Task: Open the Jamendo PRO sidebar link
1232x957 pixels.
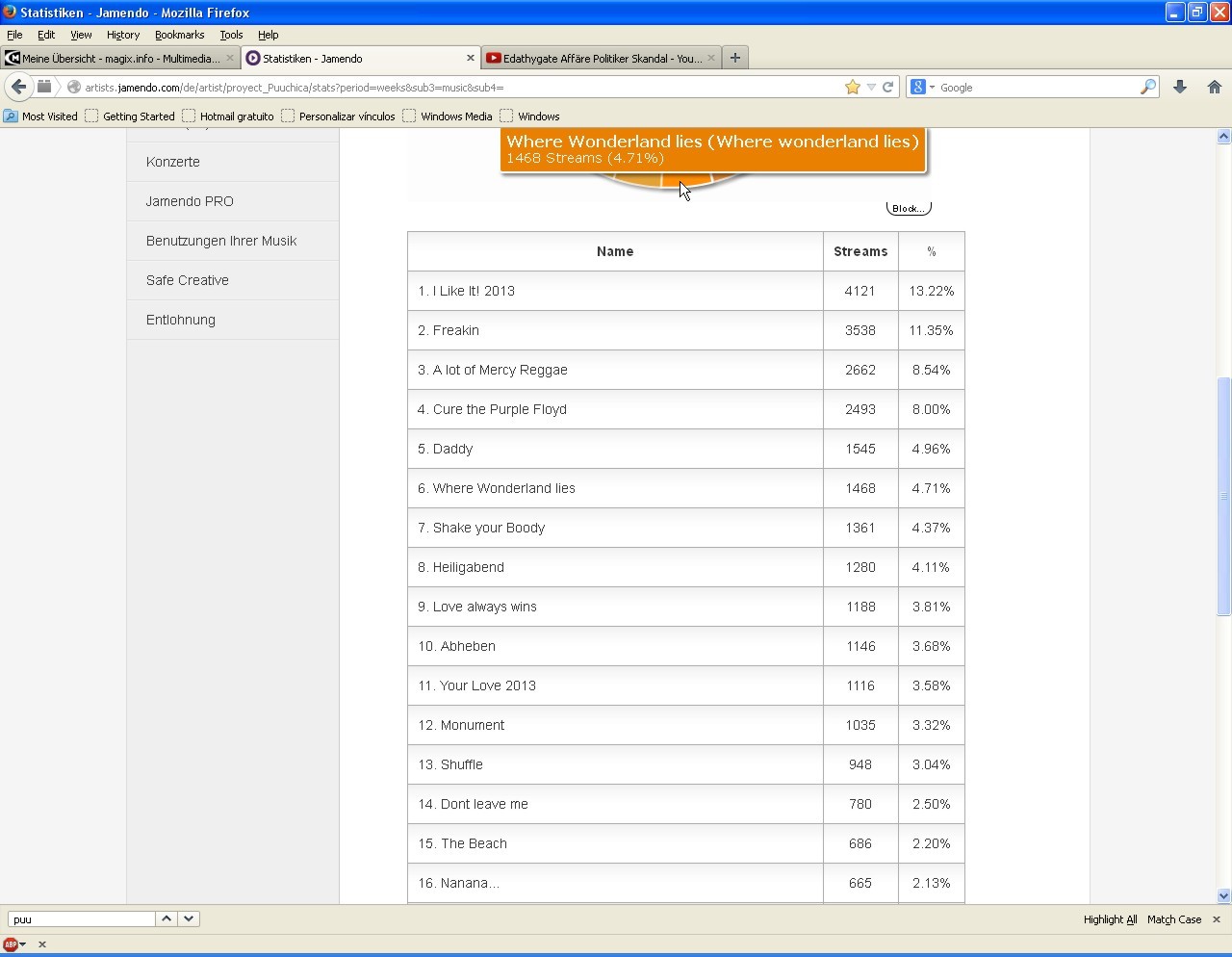Action: point(189,201)
